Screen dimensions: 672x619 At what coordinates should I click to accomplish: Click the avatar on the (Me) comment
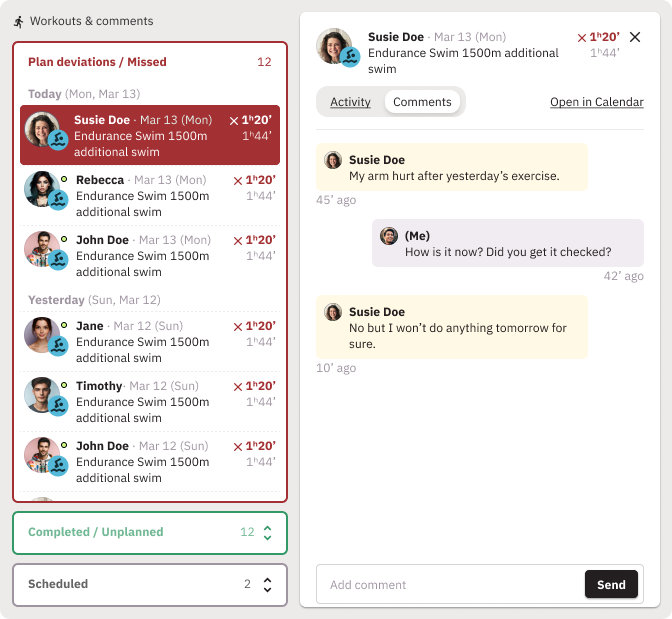pos(389,236)
